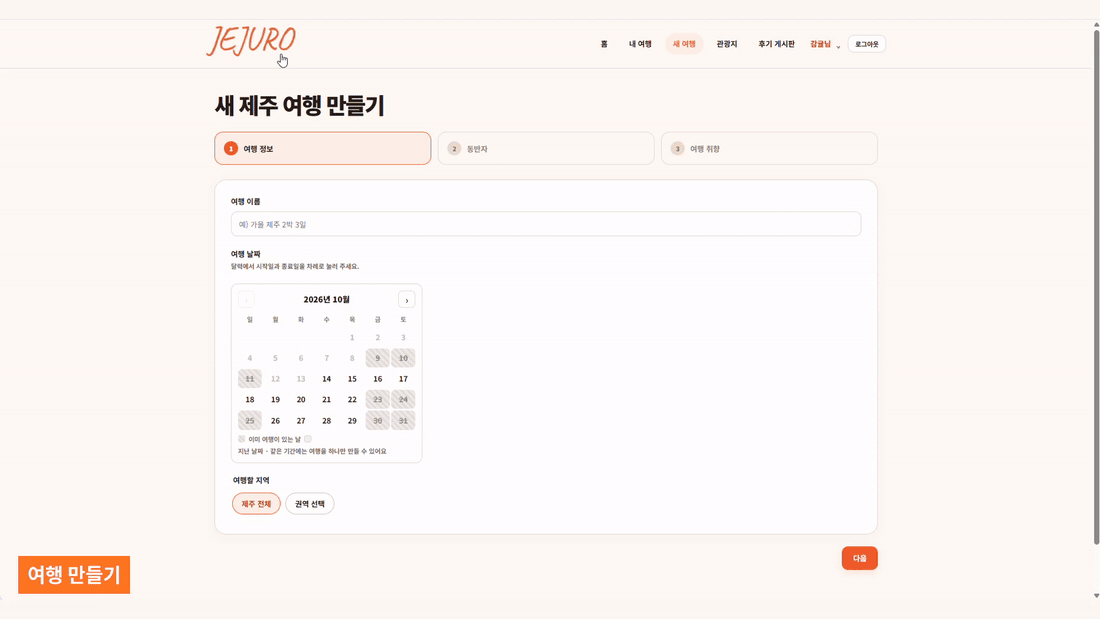The width and height of the screenshot is (1100, 619).
Task: Pick October 19 on calendar
Action: coord(275,399)
